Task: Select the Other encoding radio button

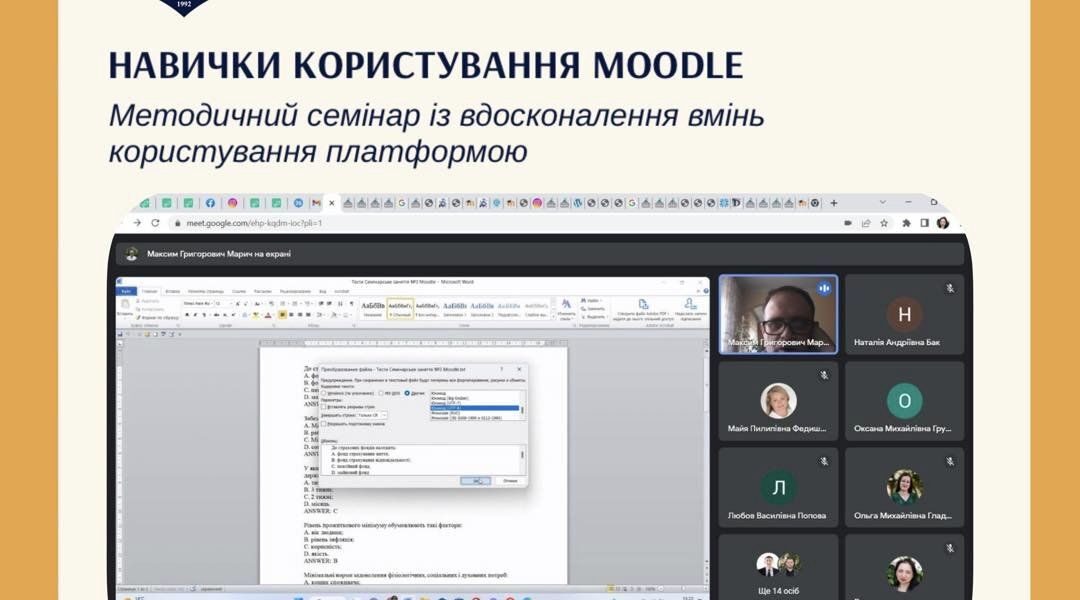Action: click(x=407, y=393)
